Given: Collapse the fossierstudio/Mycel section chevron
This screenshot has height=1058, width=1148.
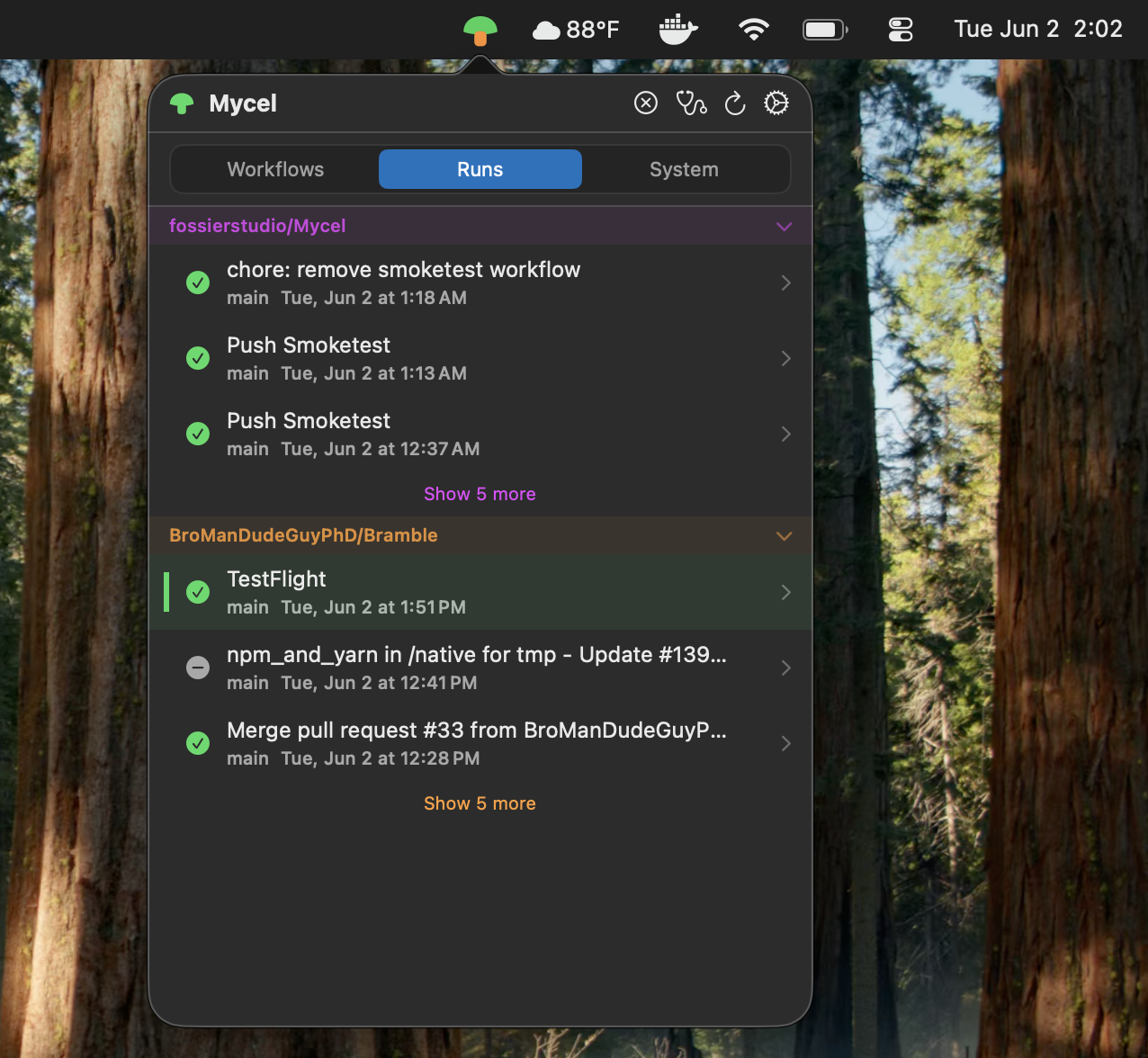Looking at the screenshot, I should [785, 227].
